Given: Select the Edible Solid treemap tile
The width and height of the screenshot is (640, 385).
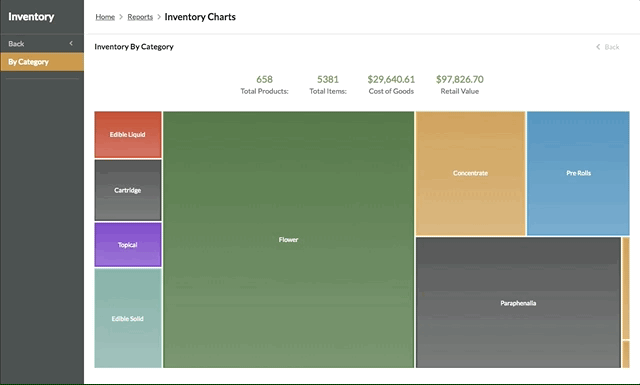Looking at the screenshot, I should tap(128, 318).
